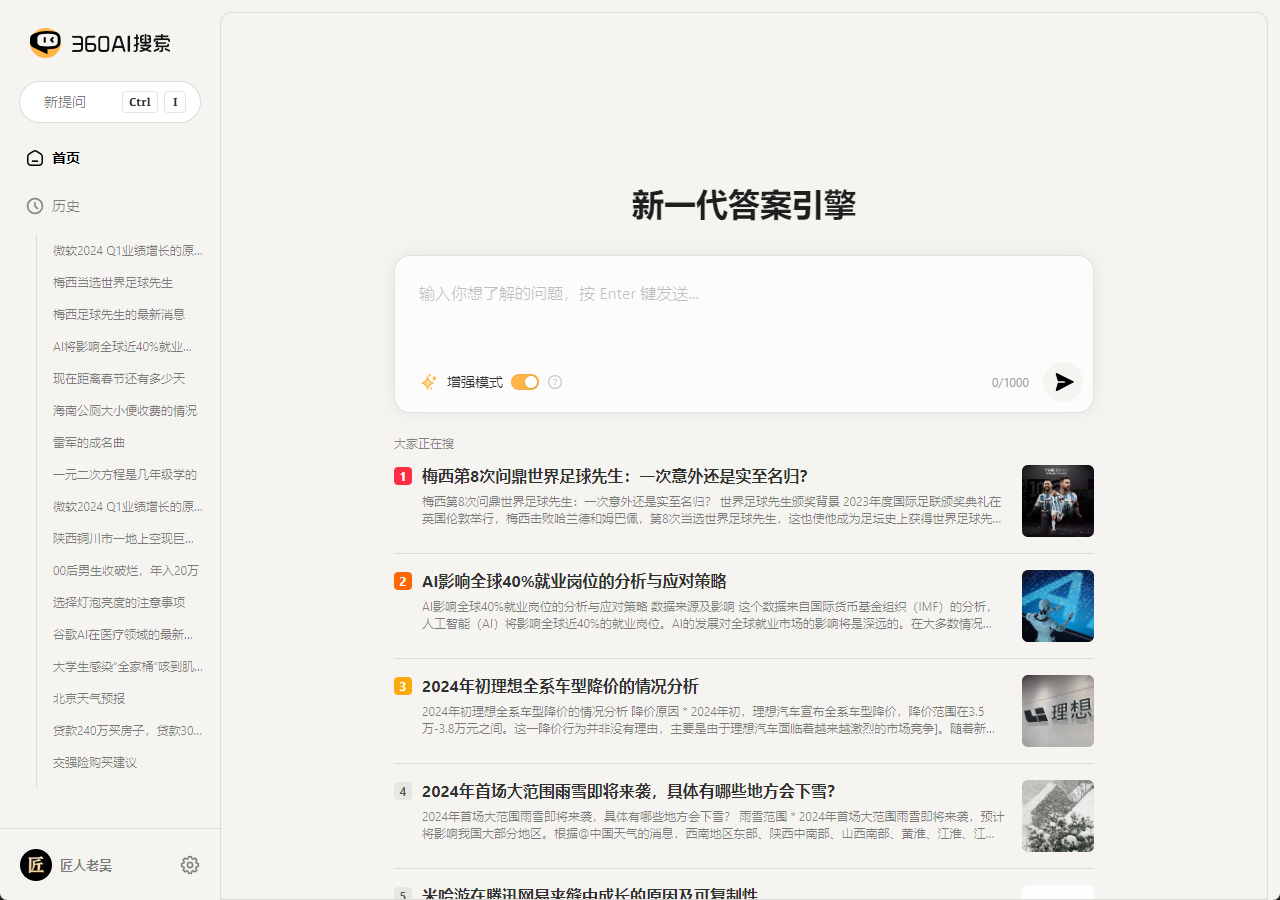Open the AI影响全球40%就业岗位 article headline
Viewport: 1280px width, 900px height.
574,581
